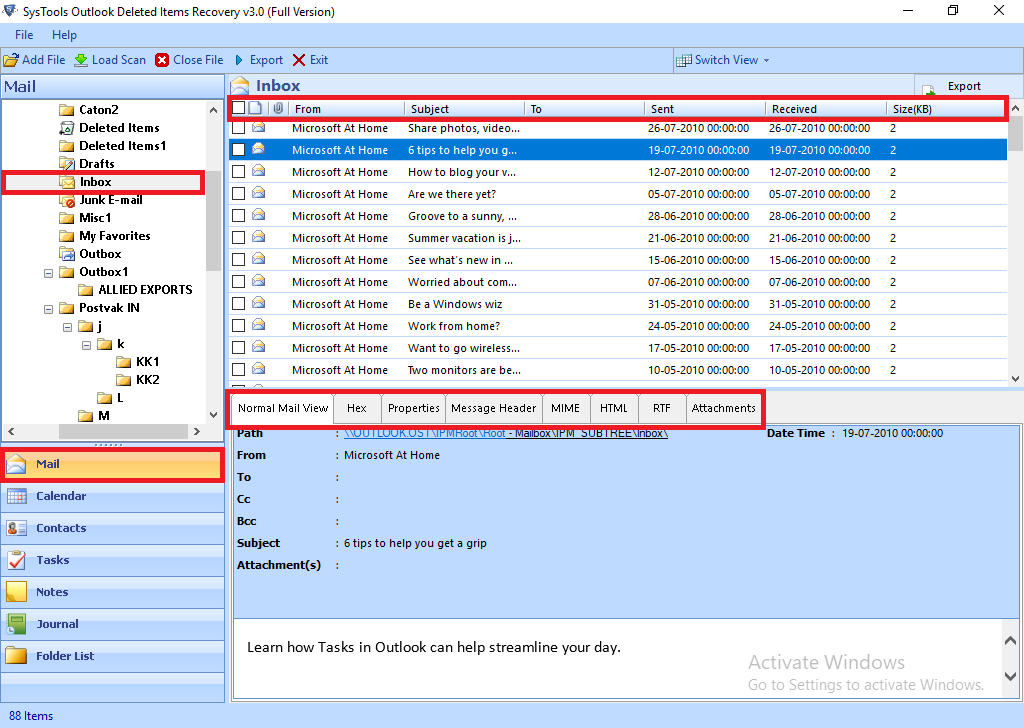This screenshot has width=1024, height=728.
Task: Open the Calendar section icon
Action: click(17, 496)
